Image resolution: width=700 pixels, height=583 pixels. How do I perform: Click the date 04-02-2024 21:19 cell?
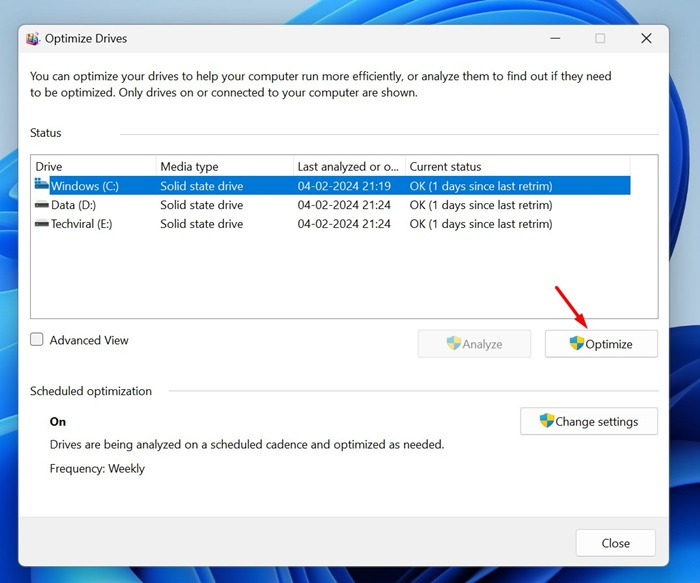pos(344,186)
